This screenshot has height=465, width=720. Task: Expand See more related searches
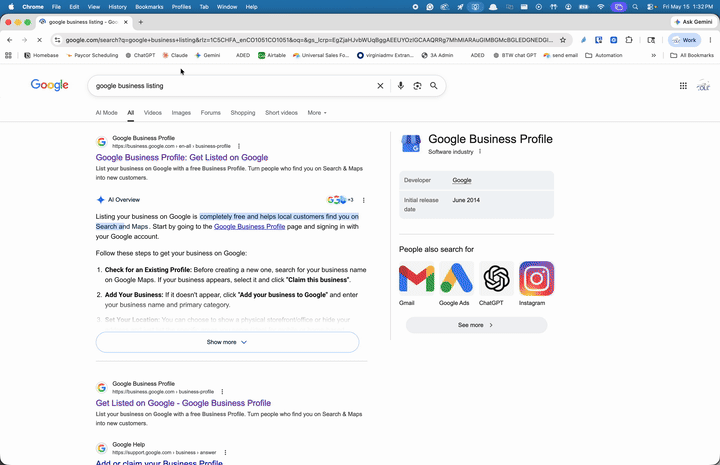point(476,325)
